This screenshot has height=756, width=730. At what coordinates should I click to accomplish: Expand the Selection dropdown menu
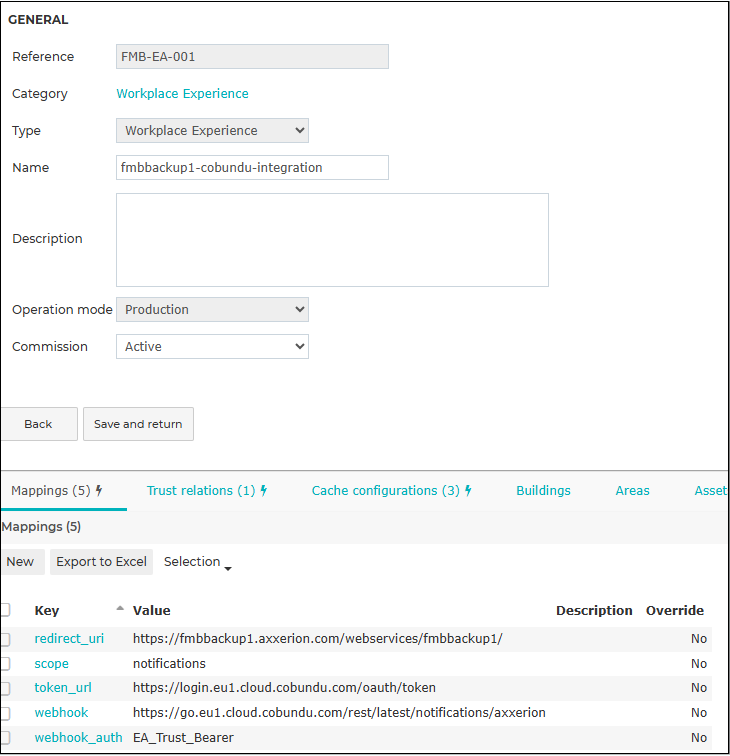click(x=197, y=562)
